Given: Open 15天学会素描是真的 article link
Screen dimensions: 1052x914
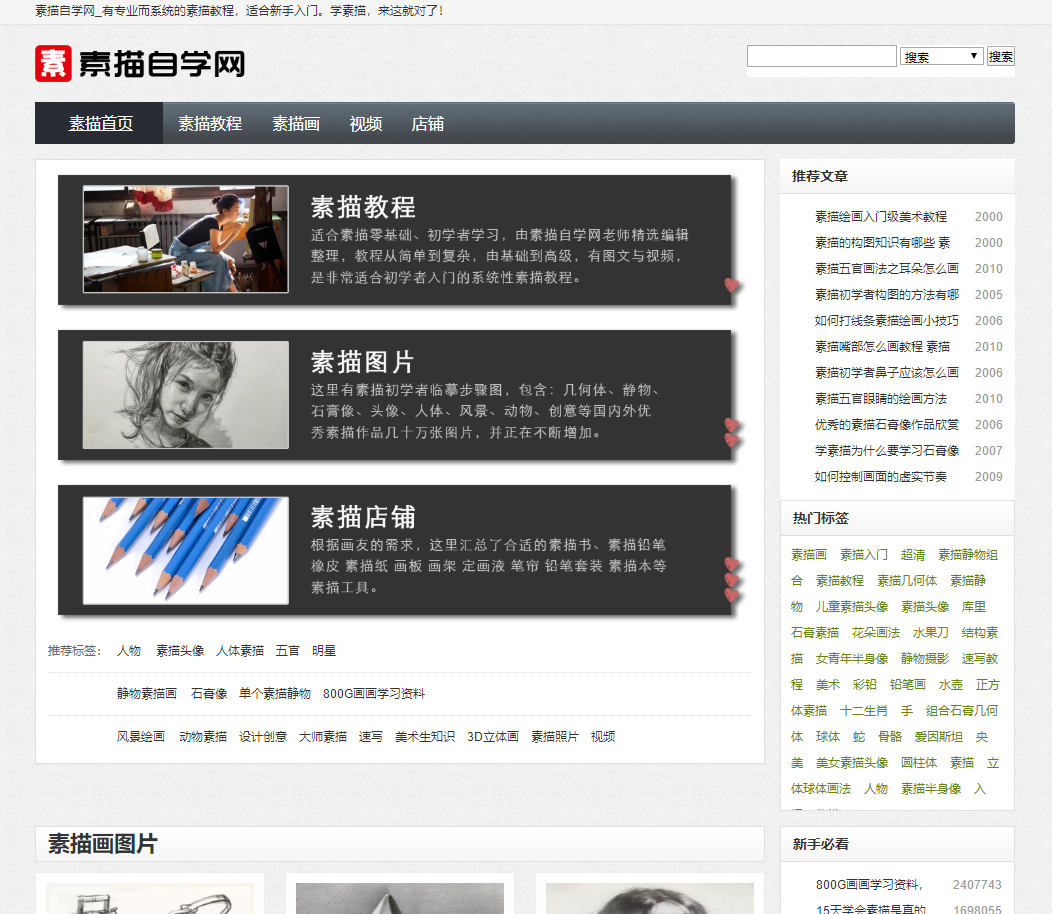Looking at the screenshot, I should 871,909.
